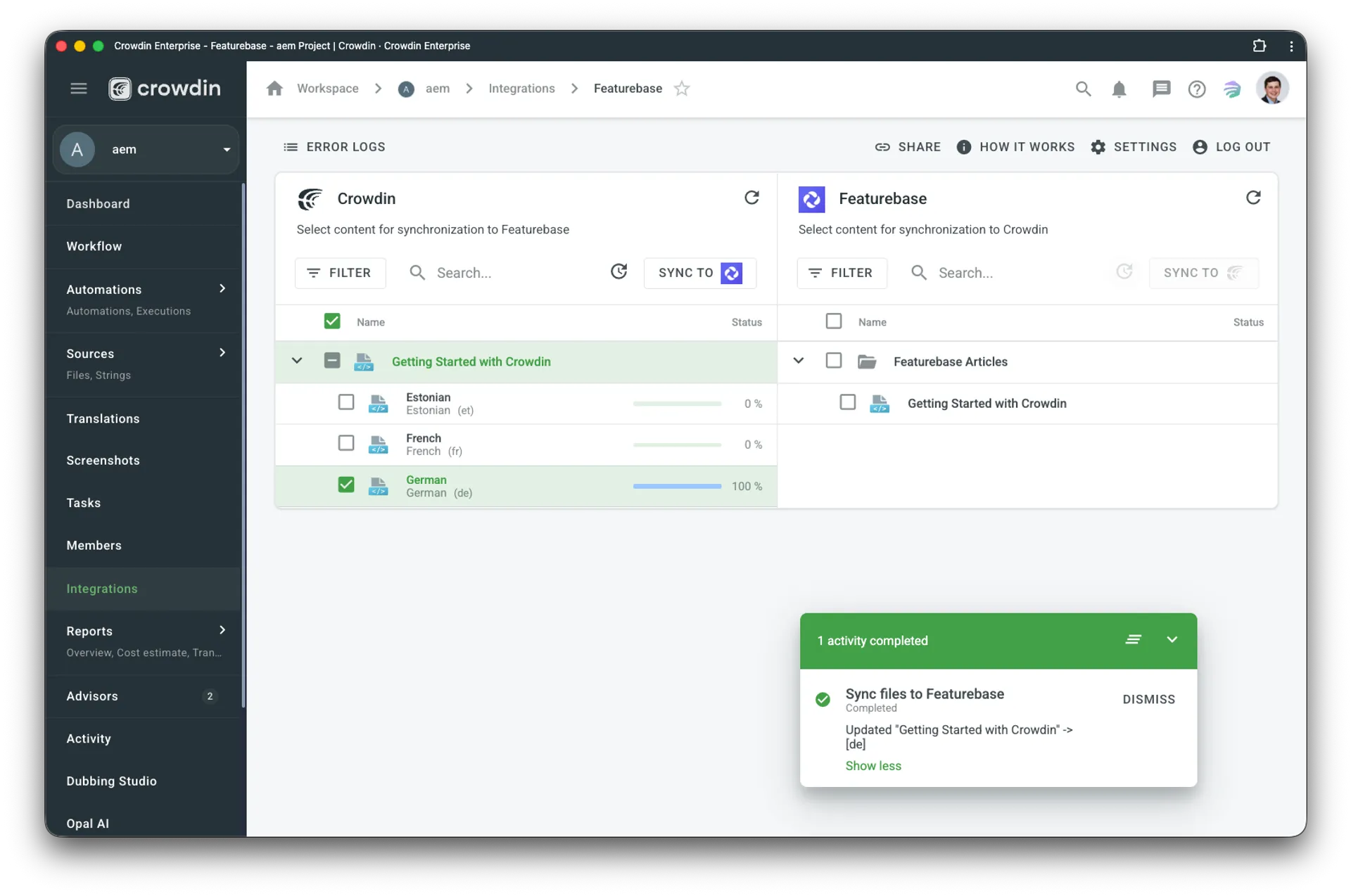Click the browser extensions puzzle icon
The height and width of the screenshot is (896, 1351).
(x=1259, y=46)
